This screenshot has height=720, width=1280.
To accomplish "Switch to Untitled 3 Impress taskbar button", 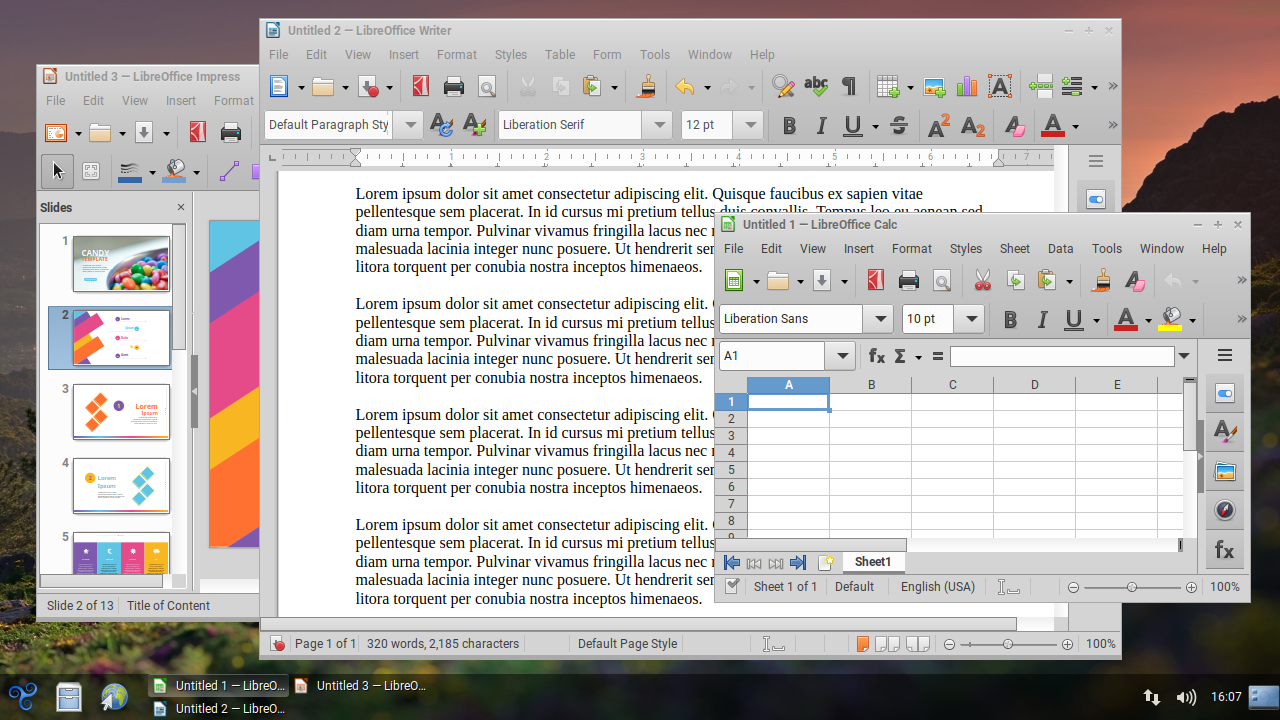I will [360, 686].
